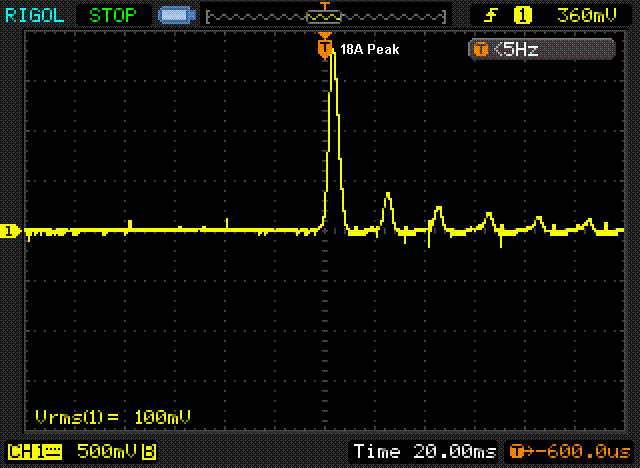Click the orange T arrow icon beside -600.0us

point(522,452)
